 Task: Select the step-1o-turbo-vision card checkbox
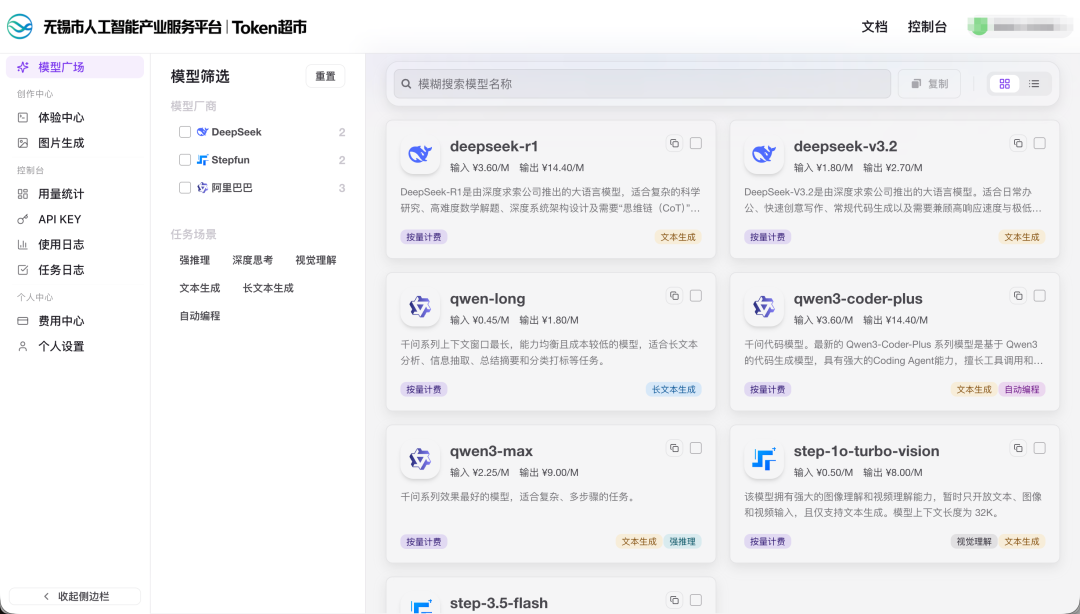coord(1039,448)
